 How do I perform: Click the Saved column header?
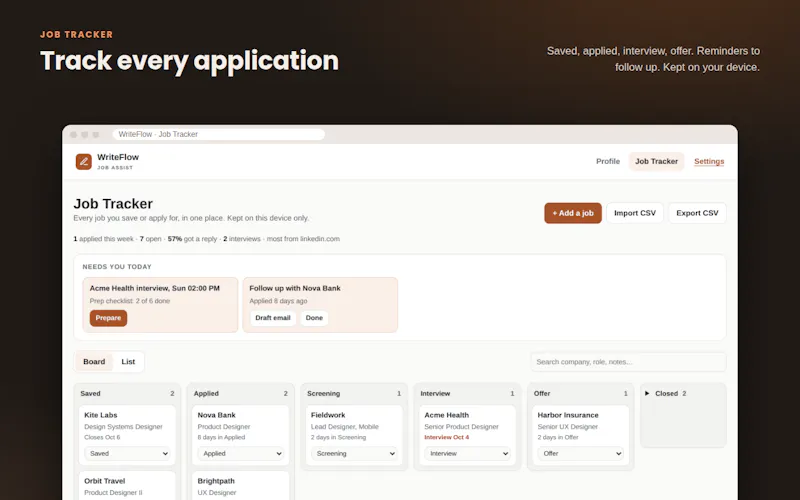90,393
